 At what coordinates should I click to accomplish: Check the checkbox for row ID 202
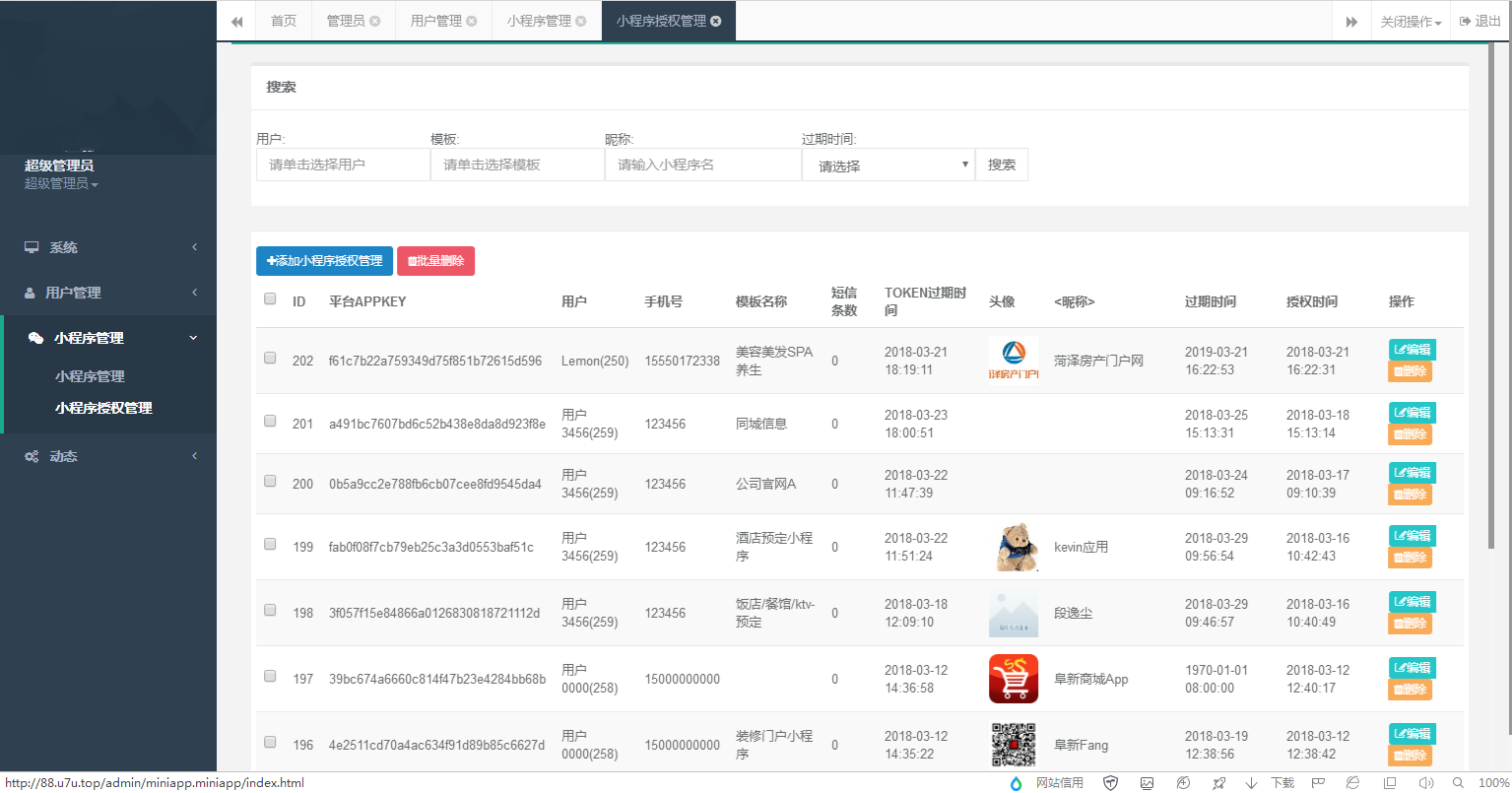click(x=270, y=359)
